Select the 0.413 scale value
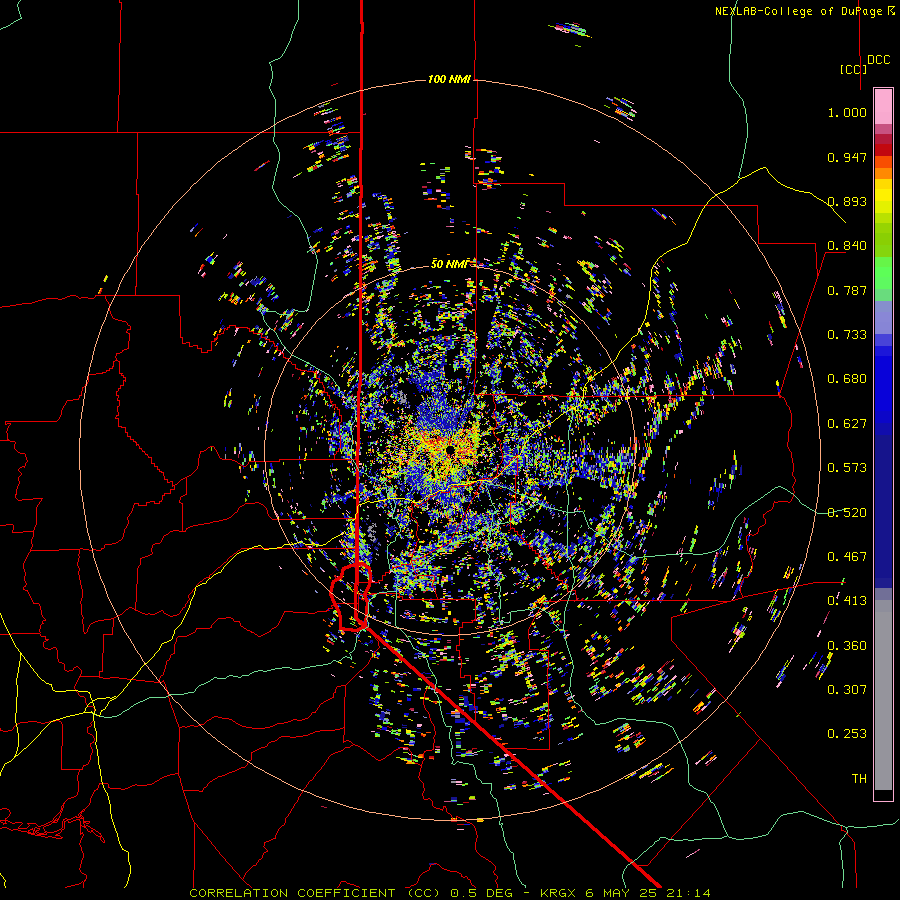 (847, 601)
